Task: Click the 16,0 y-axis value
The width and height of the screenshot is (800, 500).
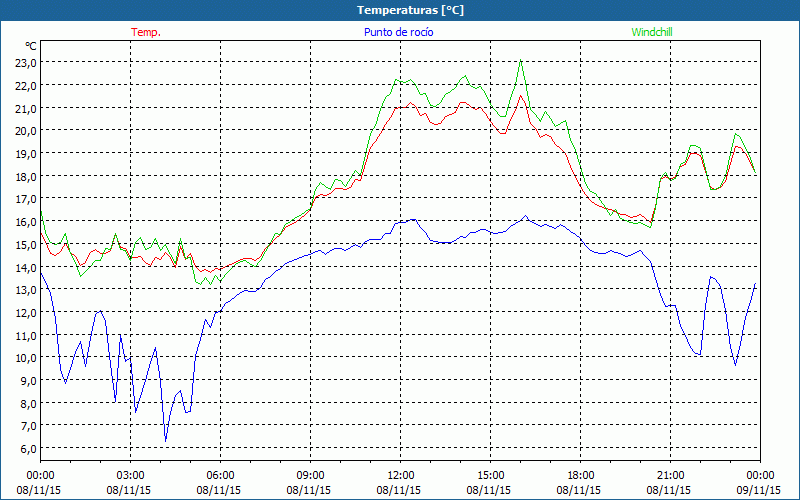Action: click(26, 222)
